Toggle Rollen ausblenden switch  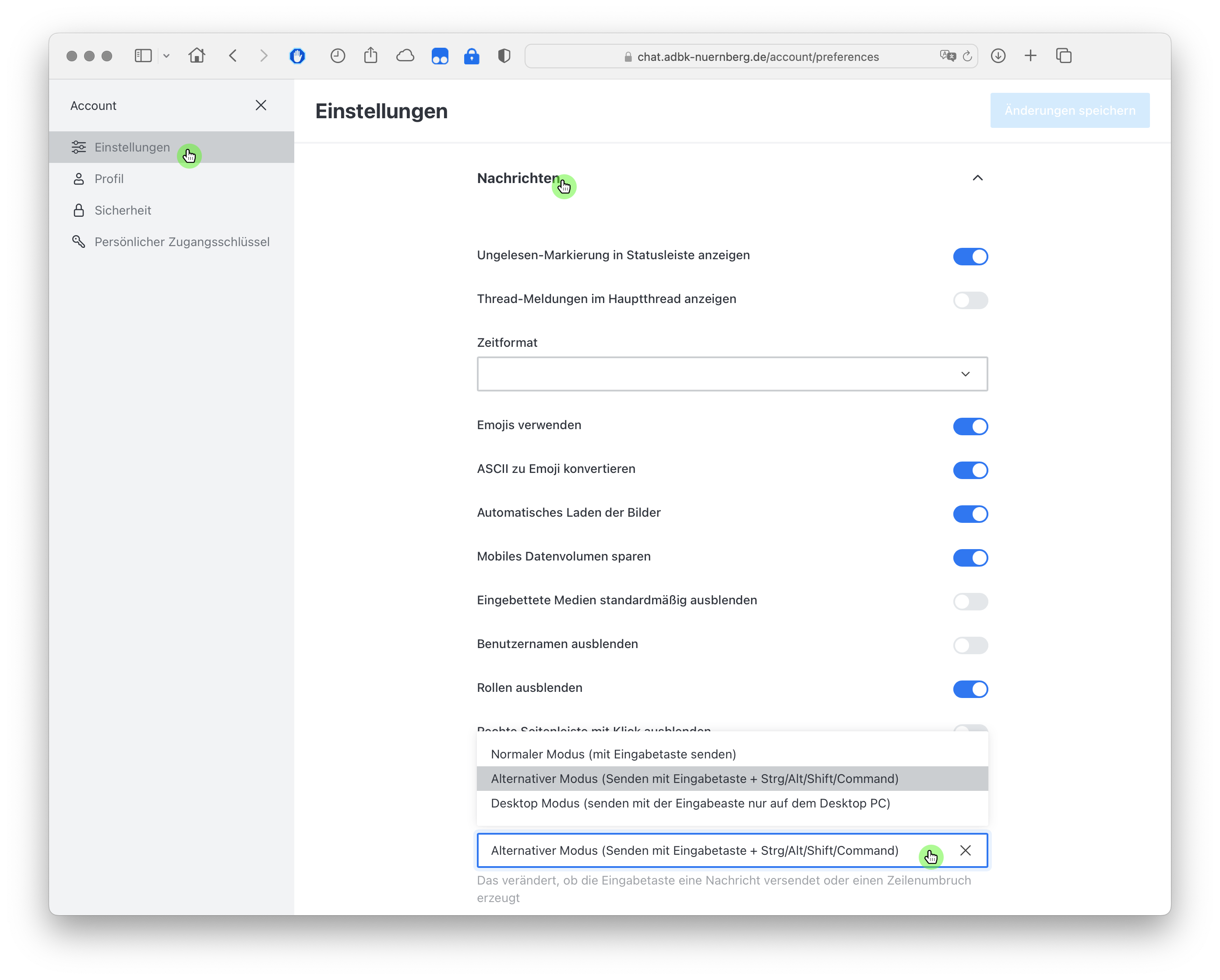click(970, 689)
